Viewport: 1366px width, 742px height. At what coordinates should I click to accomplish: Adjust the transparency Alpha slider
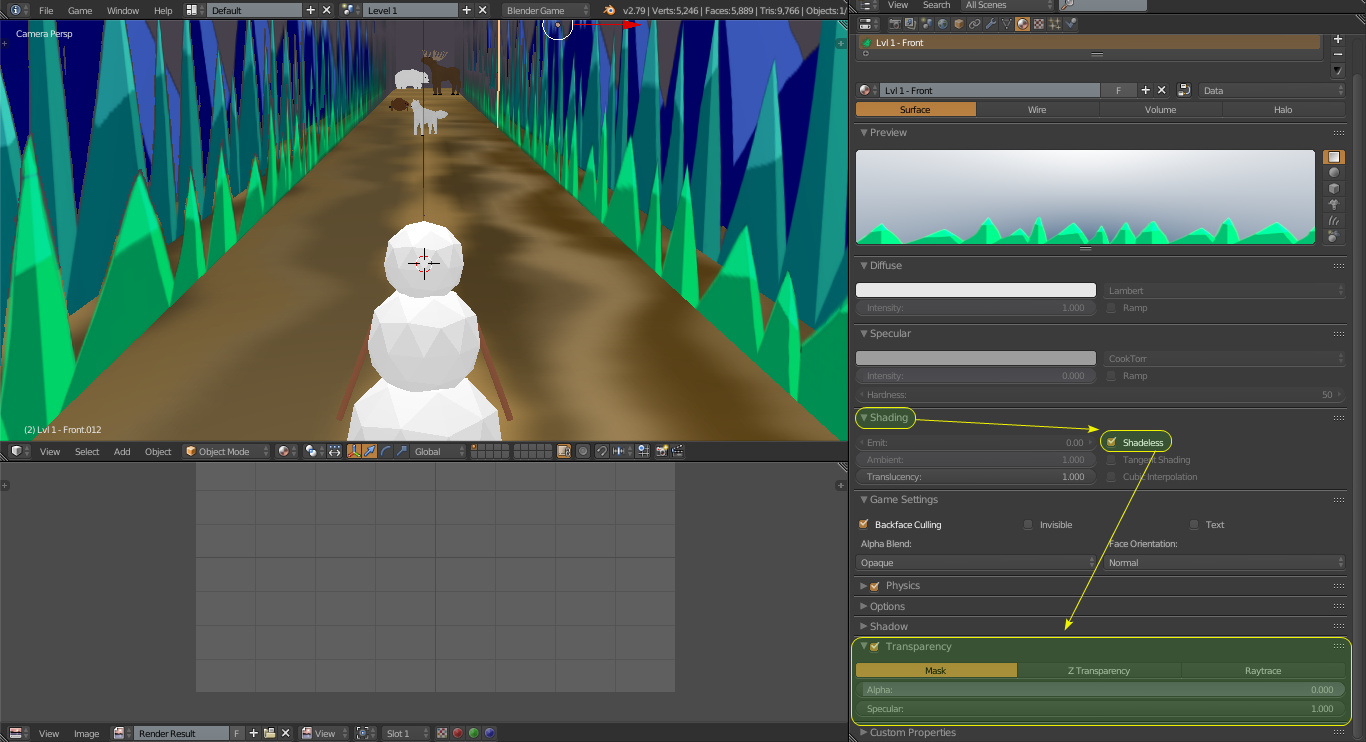(1101, 690)
